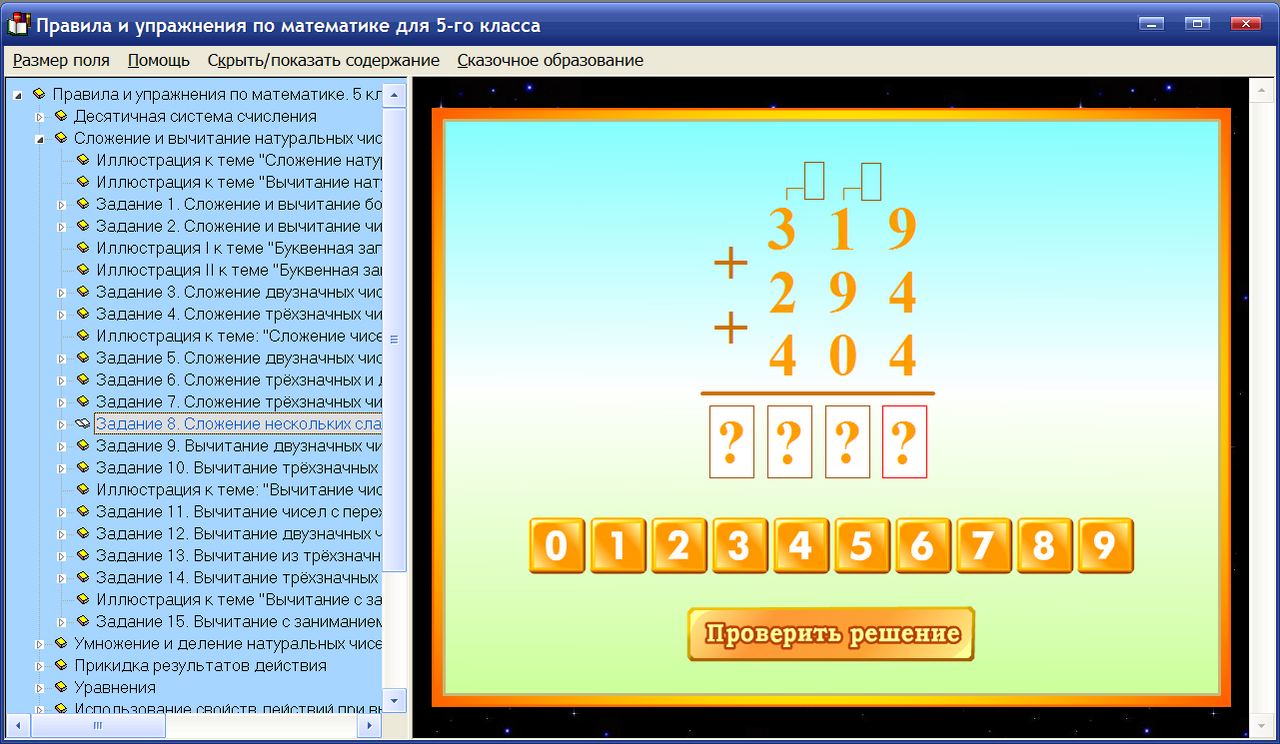Click the orange digit 4 tile
Image resolution: width=1280 pixels, height=744 pixels.
[x=802, y=546]
